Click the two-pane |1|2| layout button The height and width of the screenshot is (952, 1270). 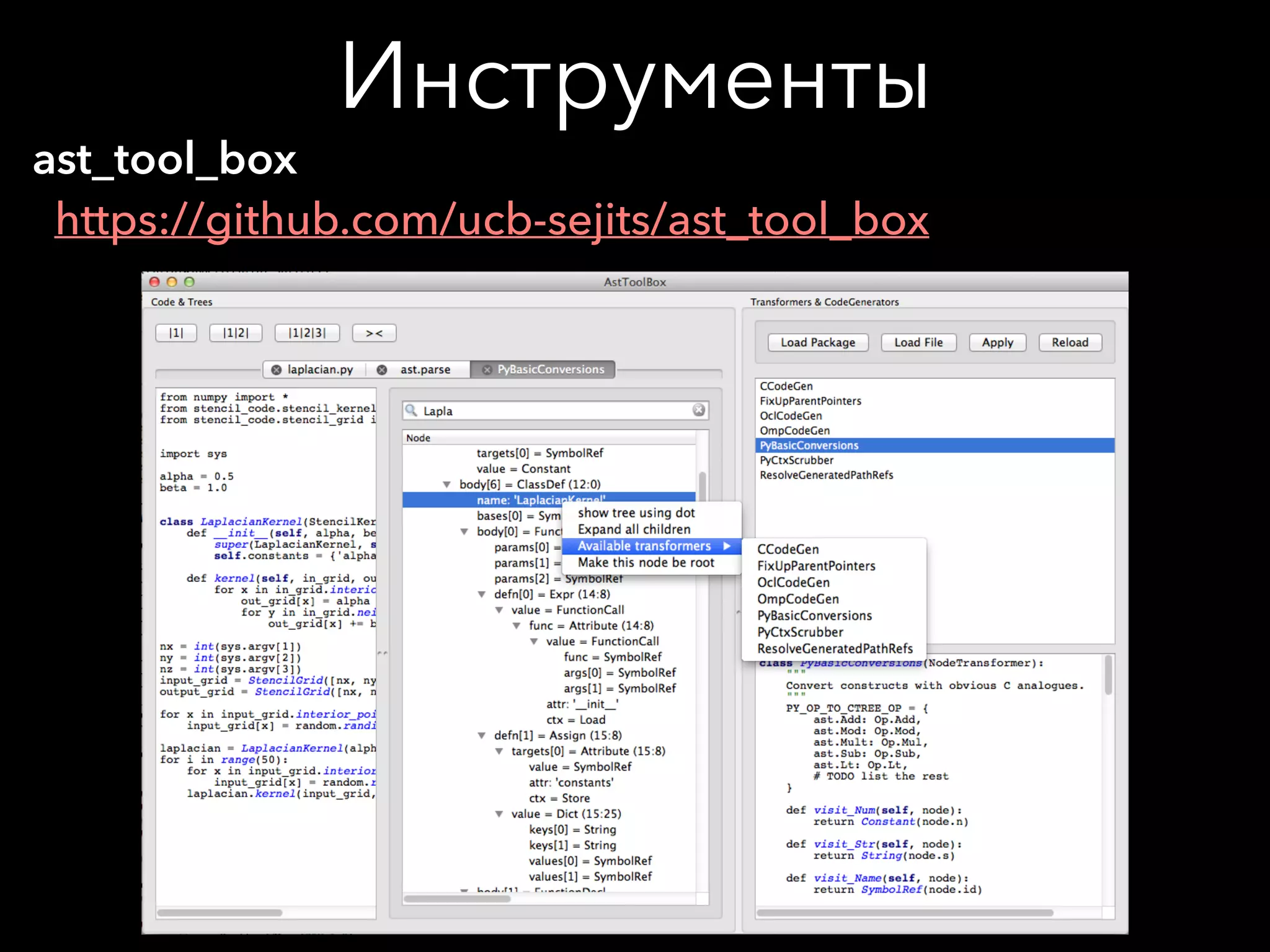(x=236, y=333)
